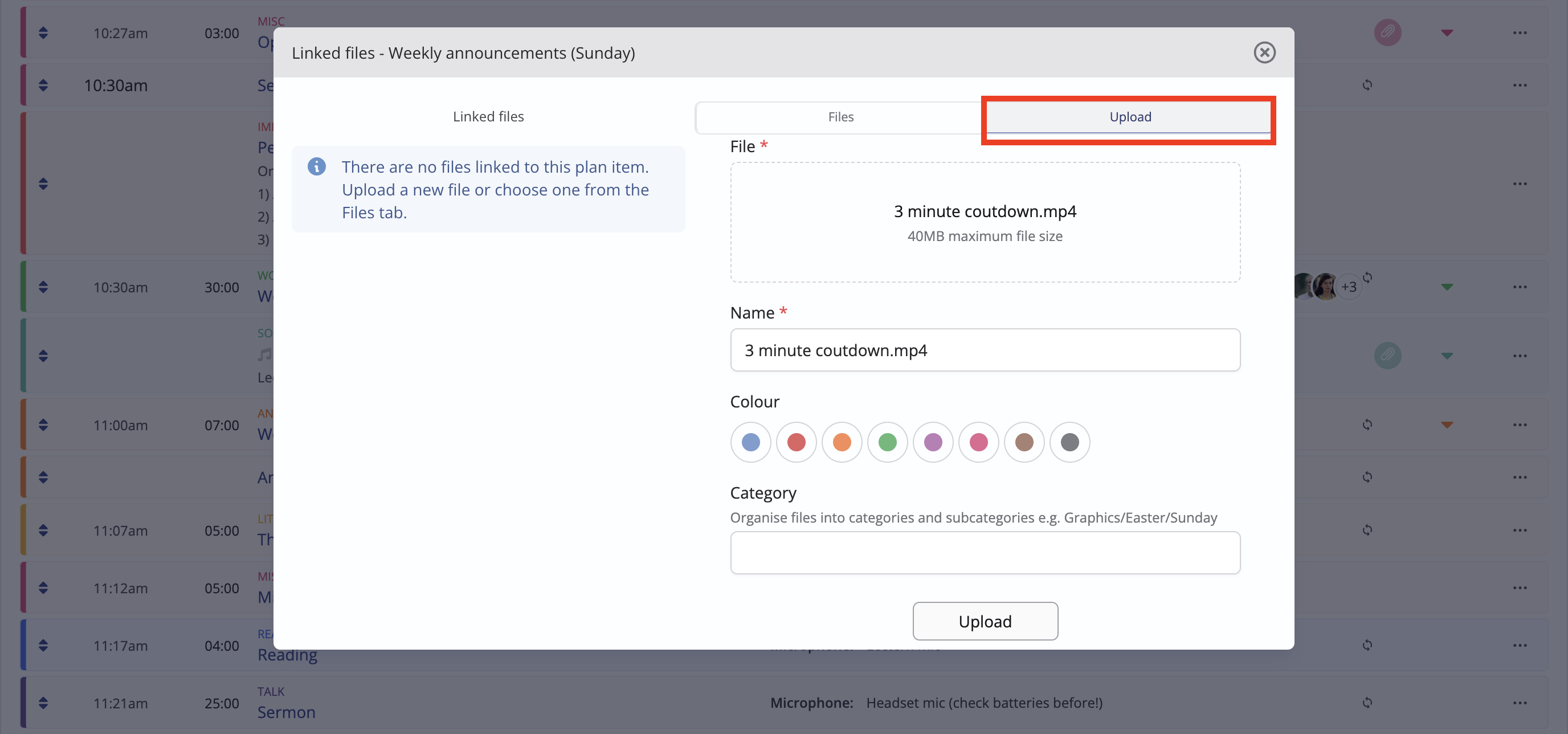Image resolution: width=1568 pixels, height=734 pixels.
Task: Open more options for 11:21am Sermon row
Action: click(x=1520, y=703)
